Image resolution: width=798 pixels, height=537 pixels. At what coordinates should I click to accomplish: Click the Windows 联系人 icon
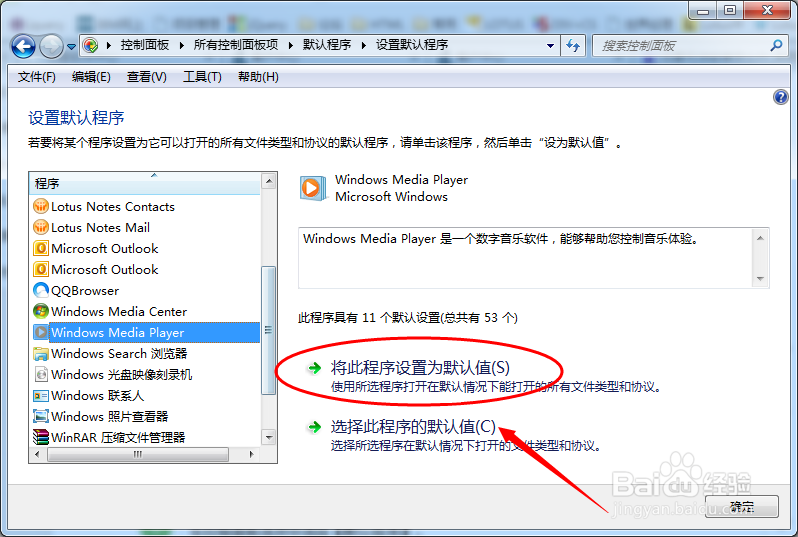(x=41, y=395)
